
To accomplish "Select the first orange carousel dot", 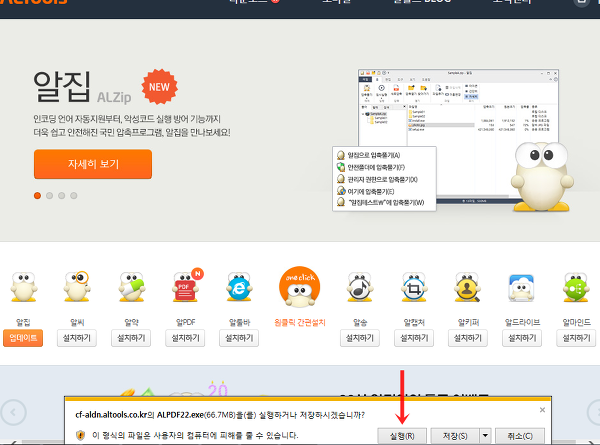I will [37, 196].
